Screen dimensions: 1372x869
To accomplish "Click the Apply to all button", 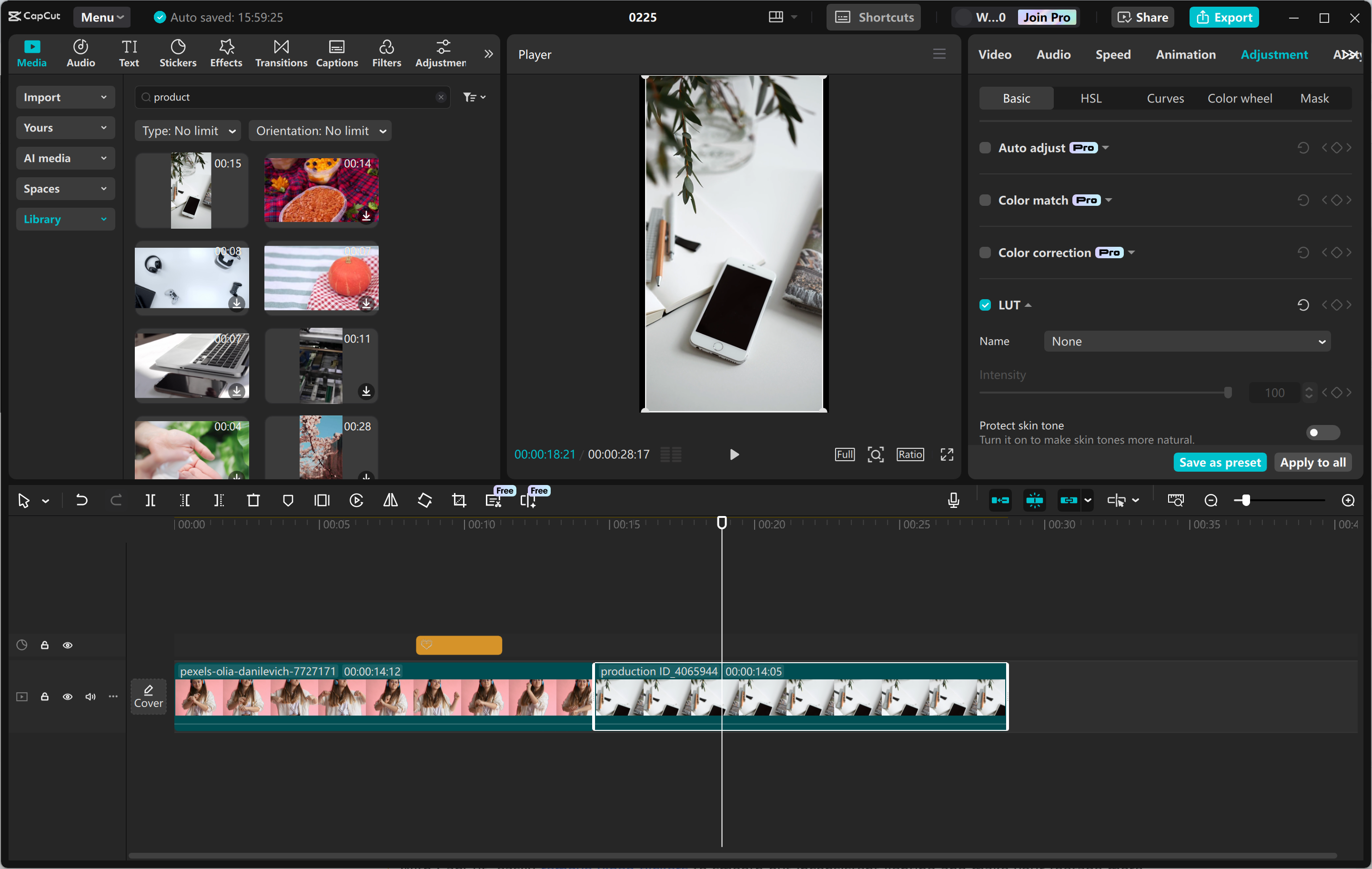I will (x=1312, y=462).
